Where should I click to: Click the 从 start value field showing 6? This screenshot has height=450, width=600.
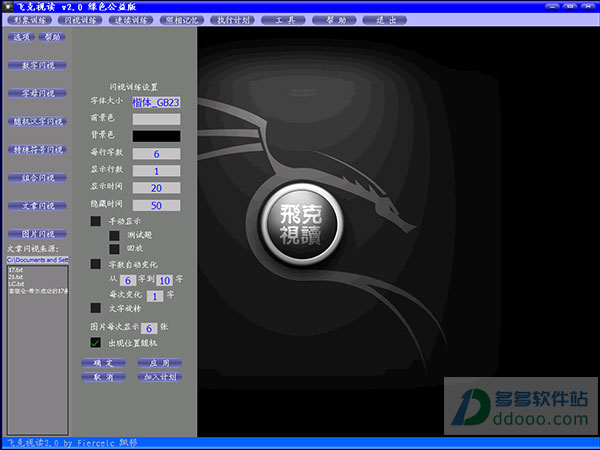coord(128,280)
